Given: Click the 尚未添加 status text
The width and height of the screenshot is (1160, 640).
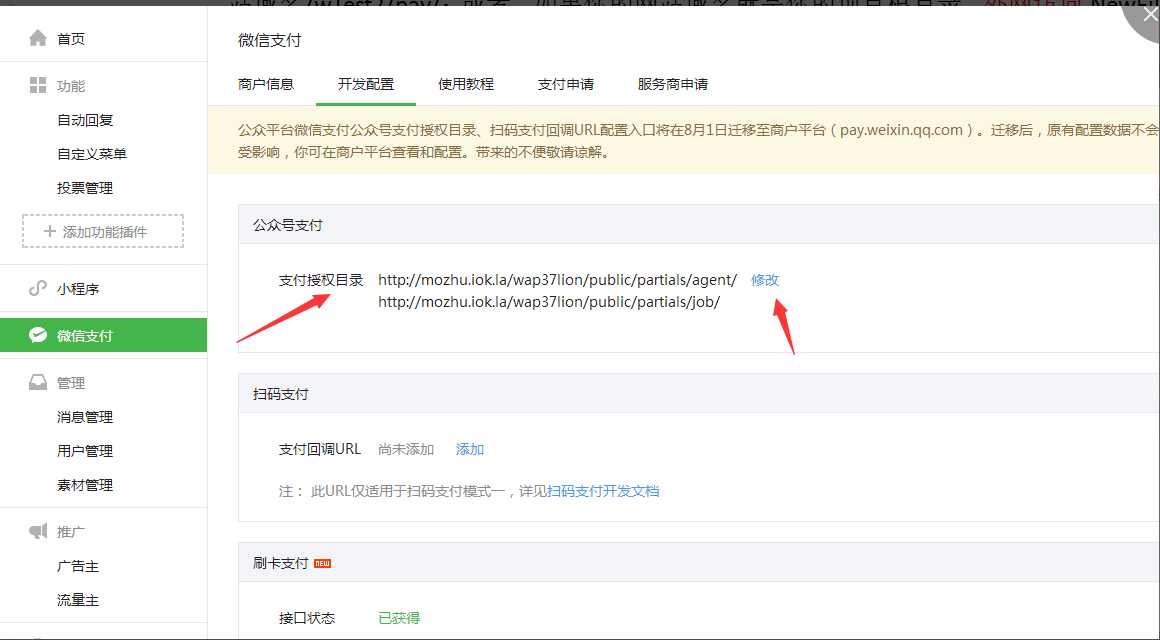Looking at the screenshot, I should coord(406,449).
